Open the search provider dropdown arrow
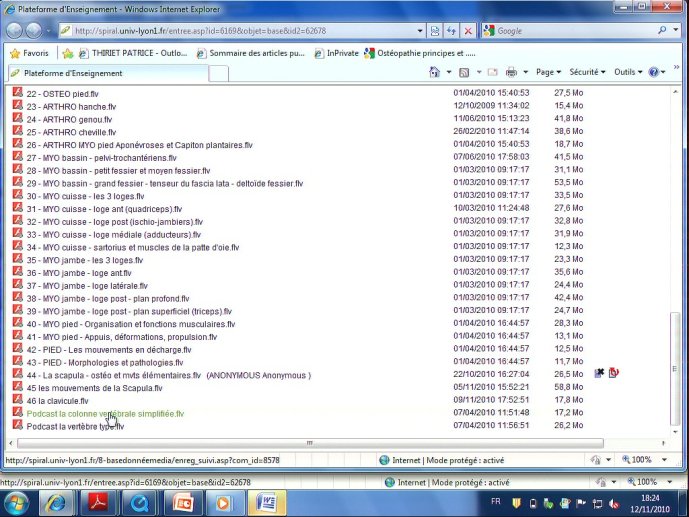 [x=676, y=30]
